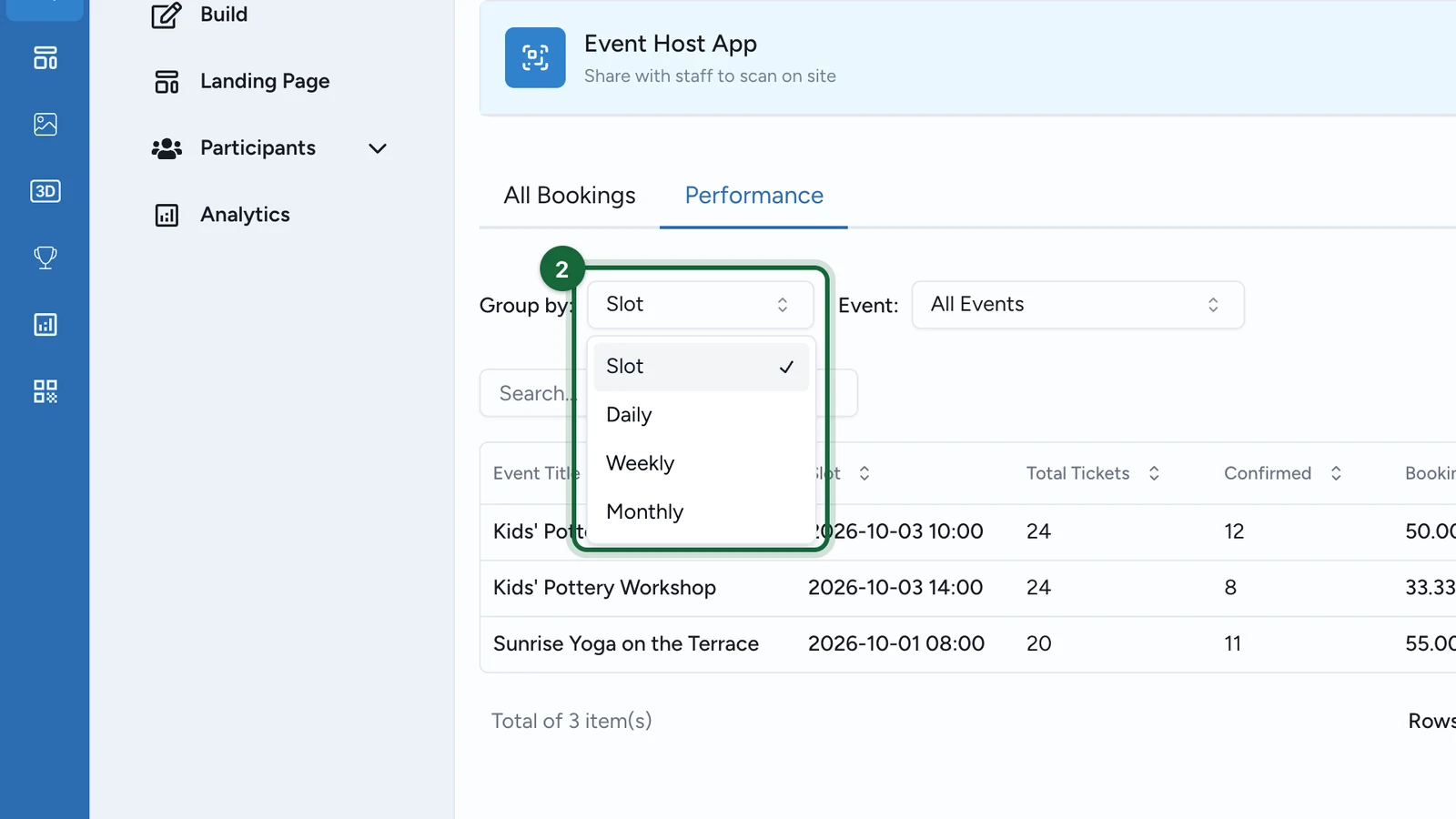This screenshot has width=1456, height=819.
Task: Select the 2026-10-03 14:00 slot cell
Action: [x=895, y=588]
